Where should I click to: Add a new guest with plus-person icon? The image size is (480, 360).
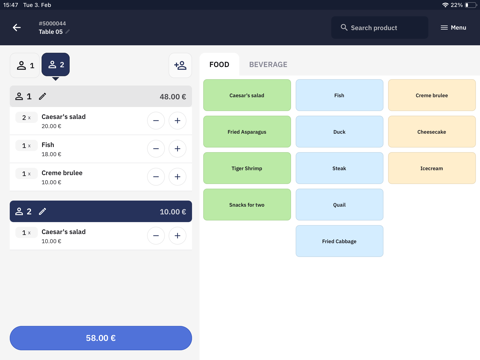(x=180, y=65)
